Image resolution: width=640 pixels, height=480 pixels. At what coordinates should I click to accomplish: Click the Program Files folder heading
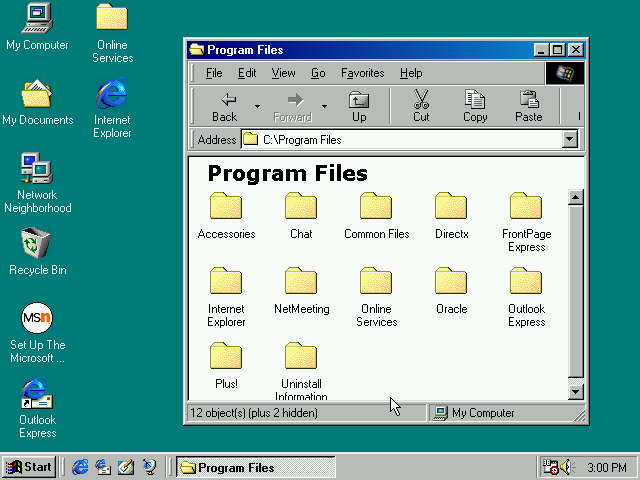point(288,173)
